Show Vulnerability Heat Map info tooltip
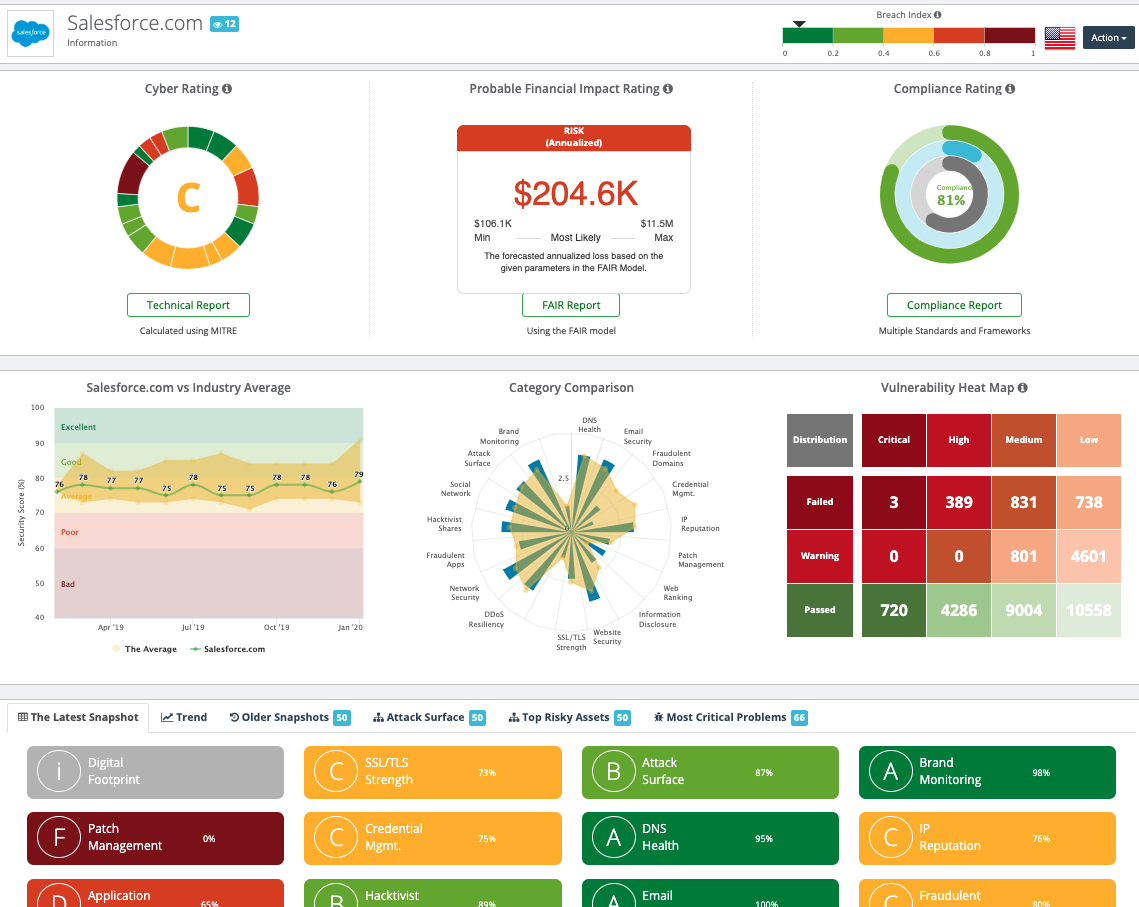 (x=1023, y=388)
